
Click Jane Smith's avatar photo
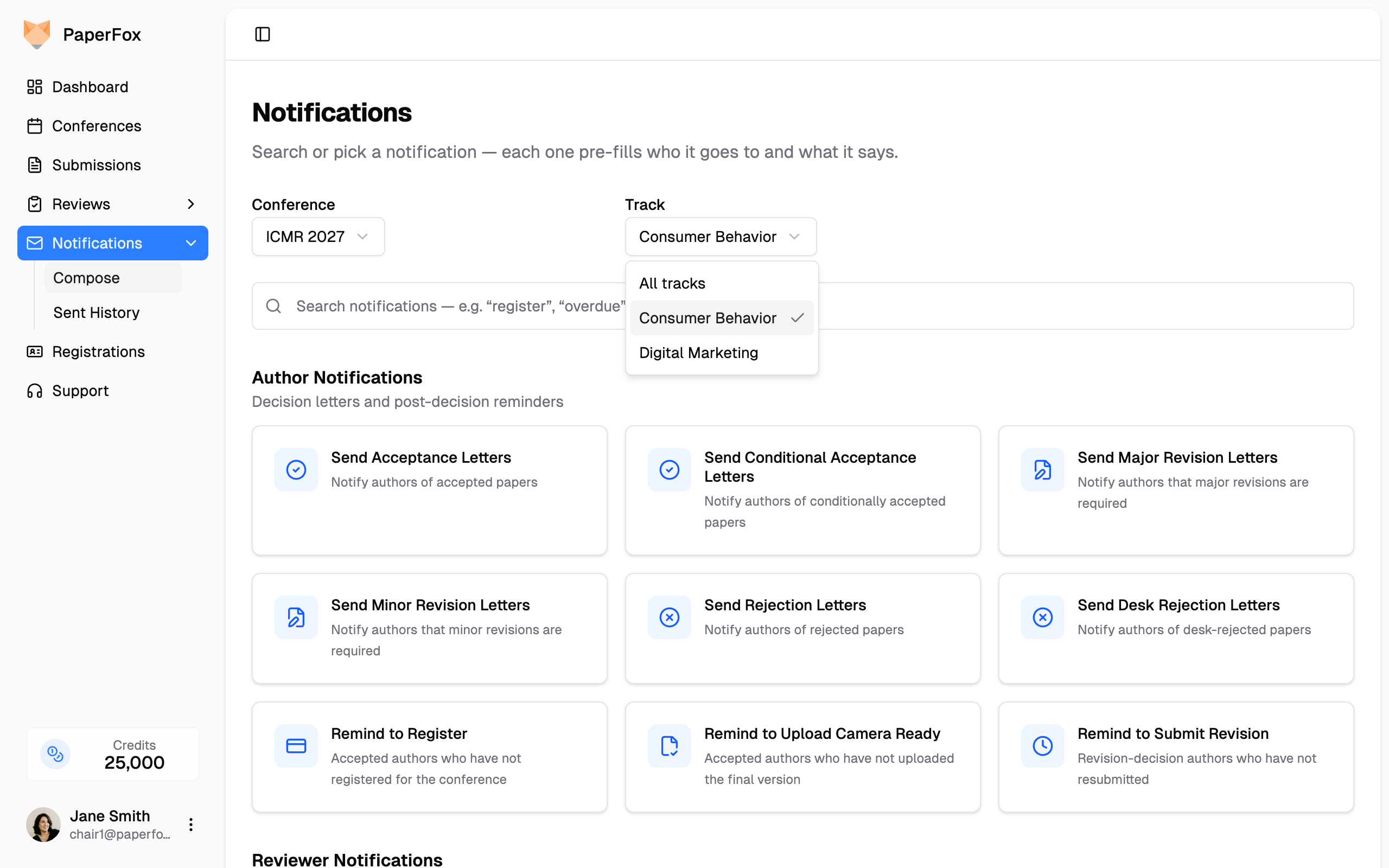click(43, 825)
